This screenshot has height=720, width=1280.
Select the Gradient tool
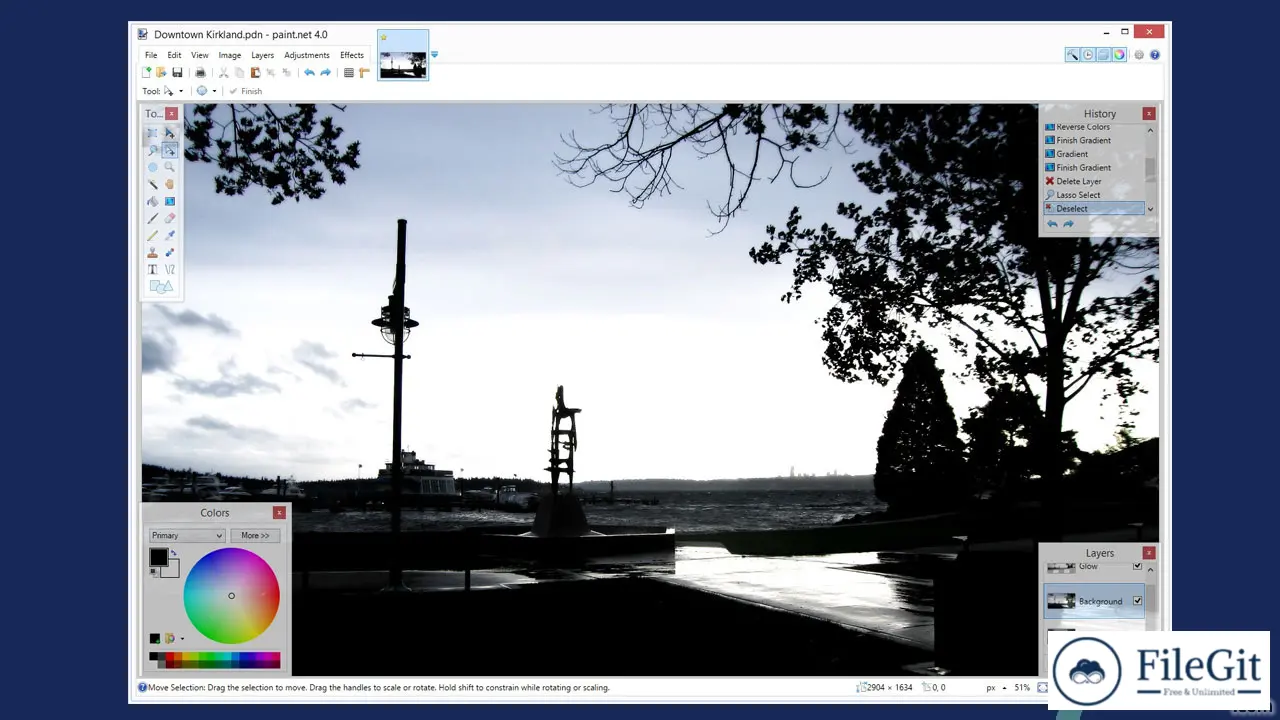click(169, 201)
